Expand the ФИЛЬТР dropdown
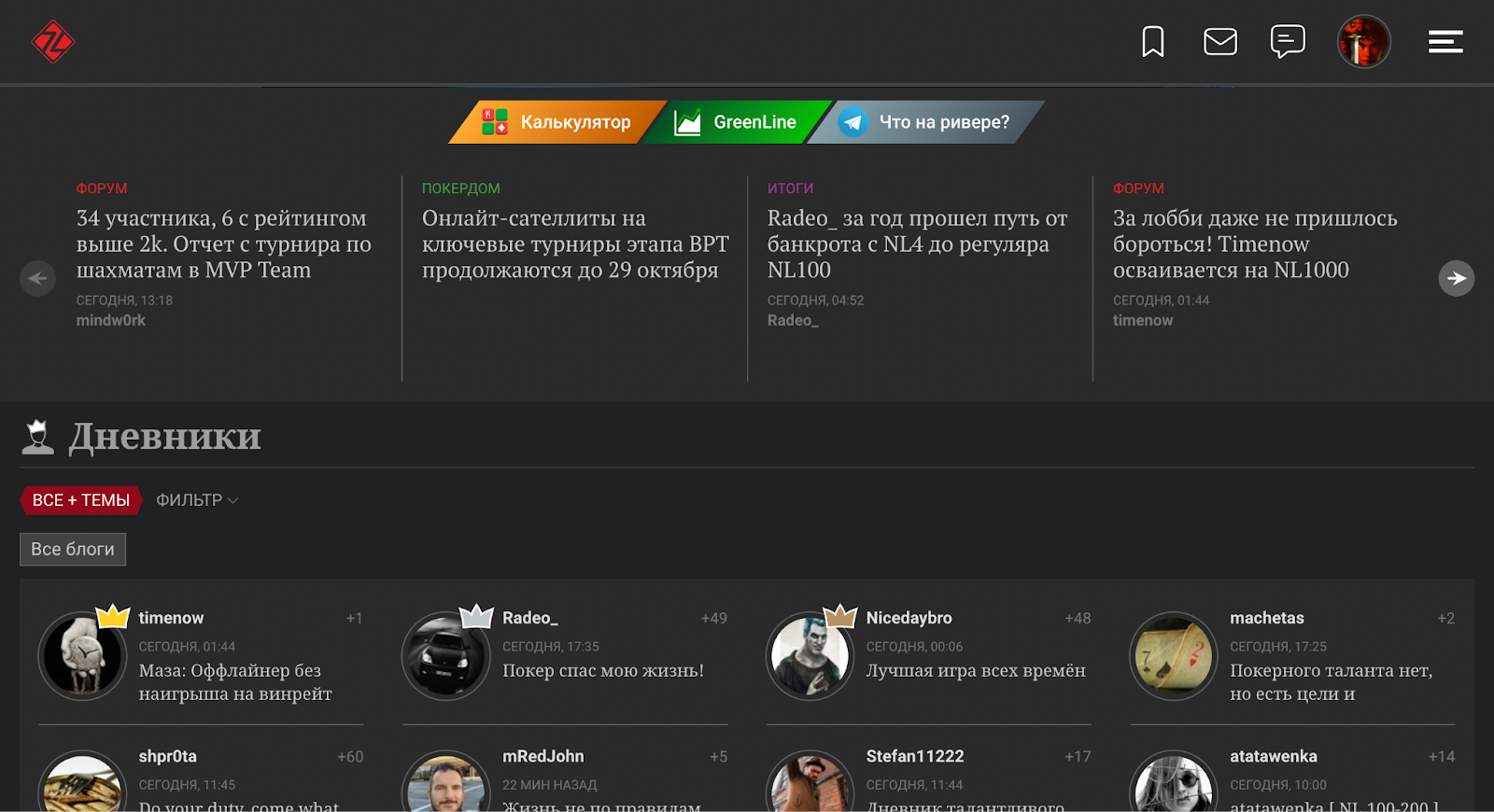Viewport: 1494px width, 812px height. (197, 500)
